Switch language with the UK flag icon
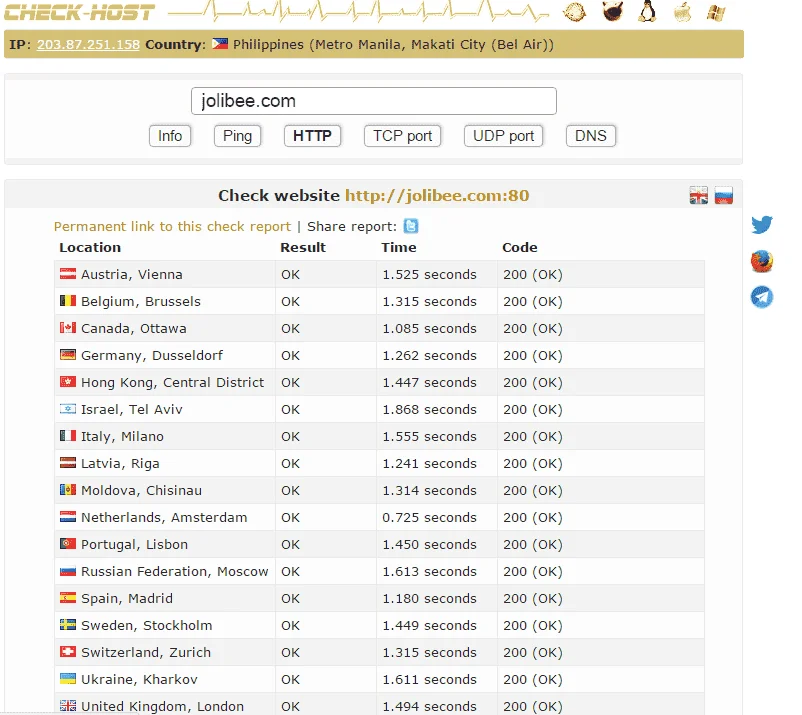 tap(699, 195)
